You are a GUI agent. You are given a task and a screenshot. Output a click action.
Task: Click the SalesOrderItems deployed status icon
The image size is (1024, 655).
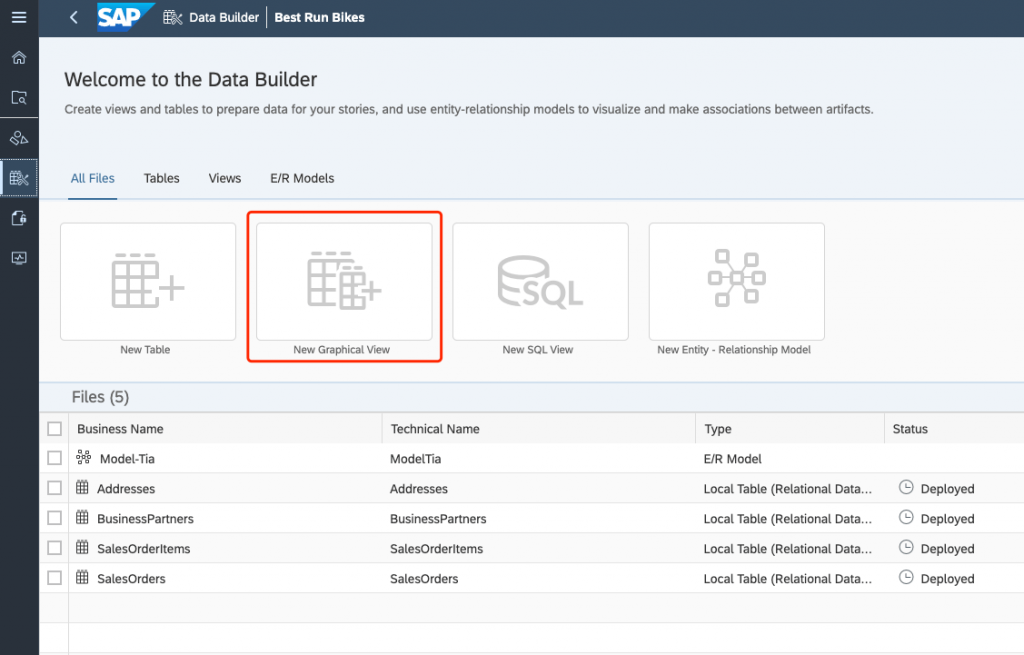[906, 547]
